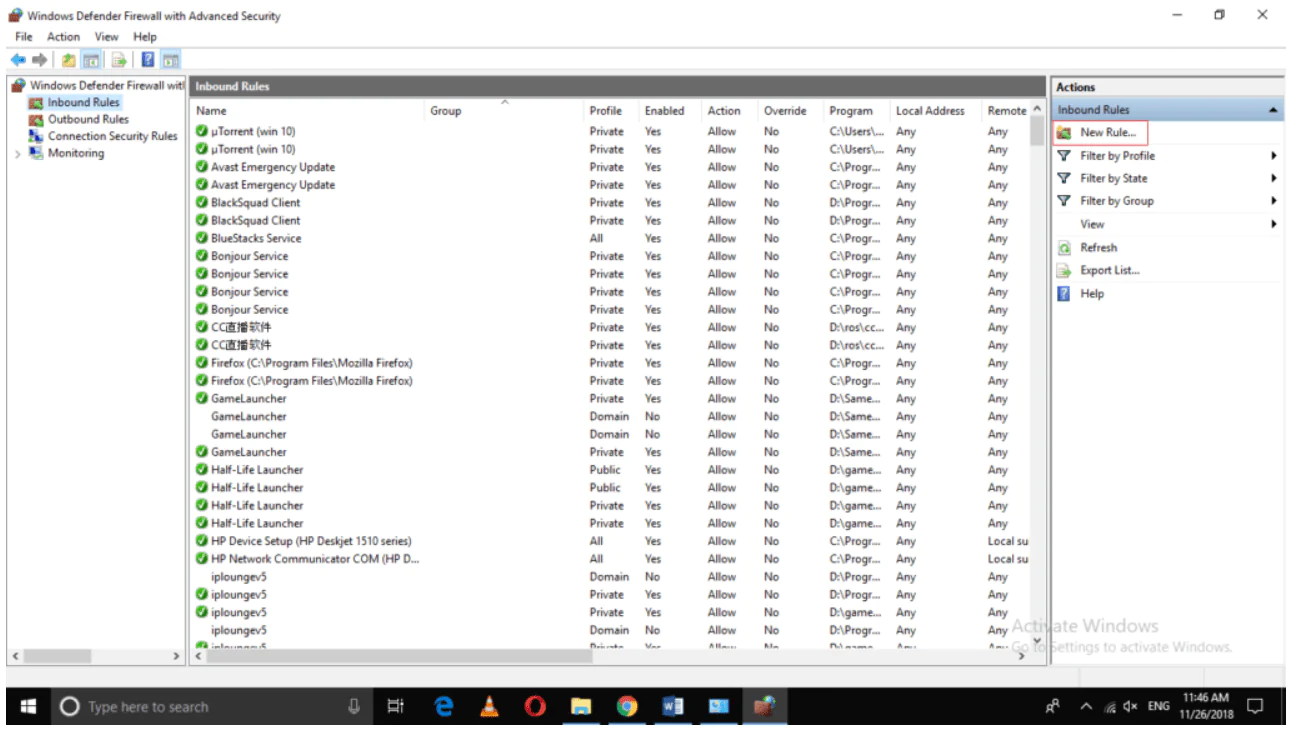Click the Back arrow toolbar icon
This screenshot has width=1299, height=734.
pos(18,60)
